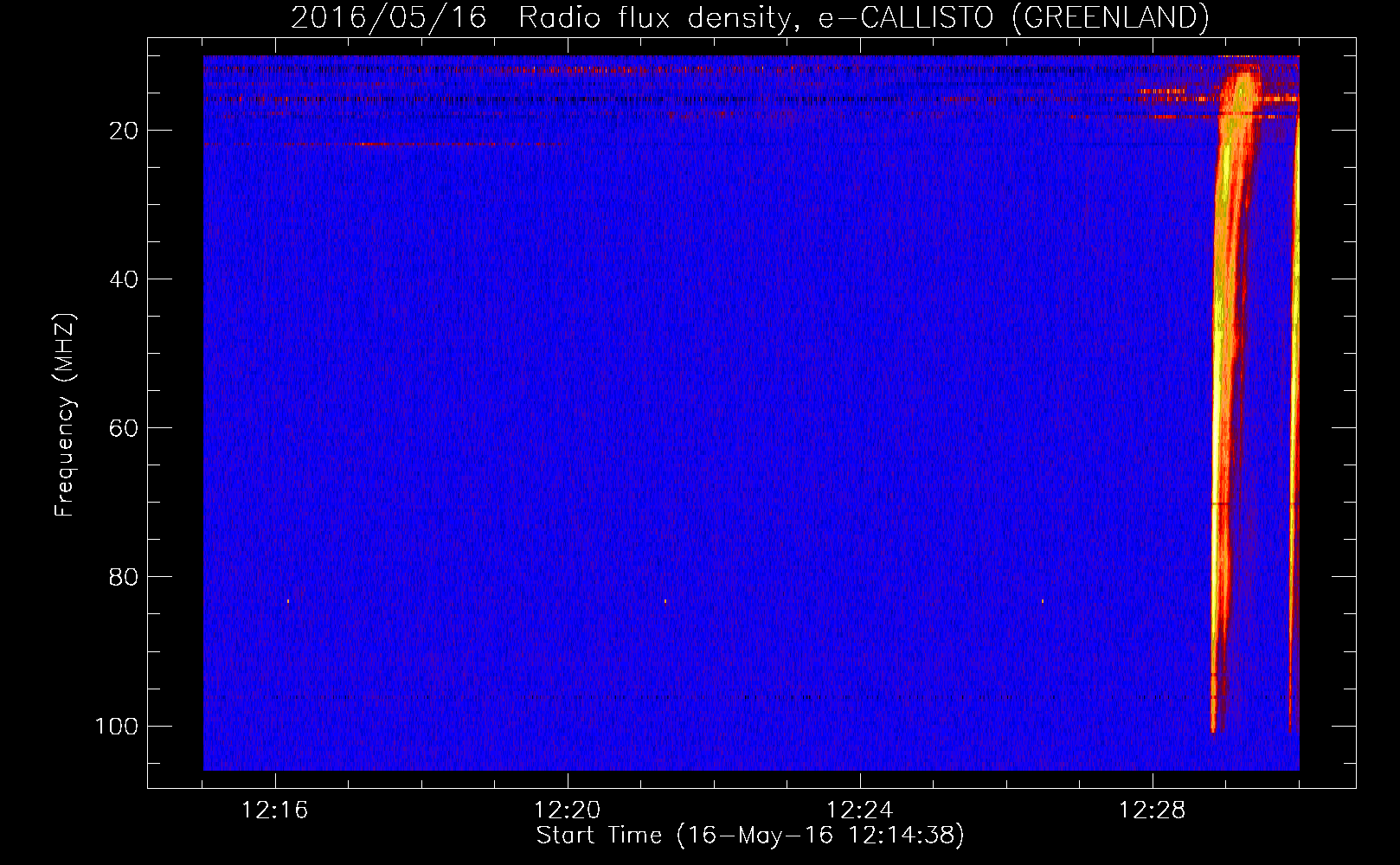Viewport: 1400px width, 865px height.
Task: Click the 12:24 time tick label
Action: pos(860,811)
